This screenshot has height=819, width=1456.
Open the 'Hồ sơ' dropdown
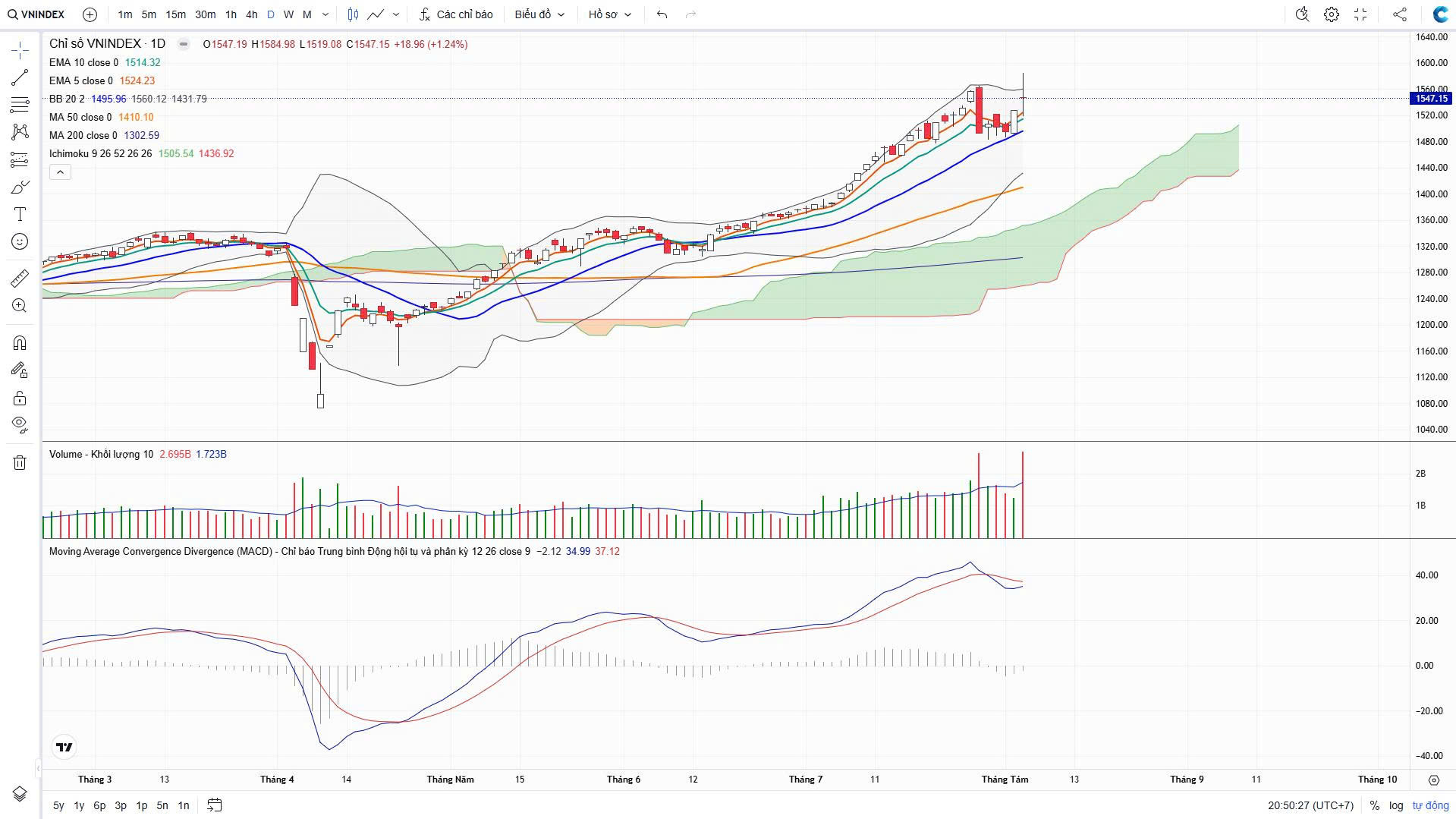click(x=610, y=14)
